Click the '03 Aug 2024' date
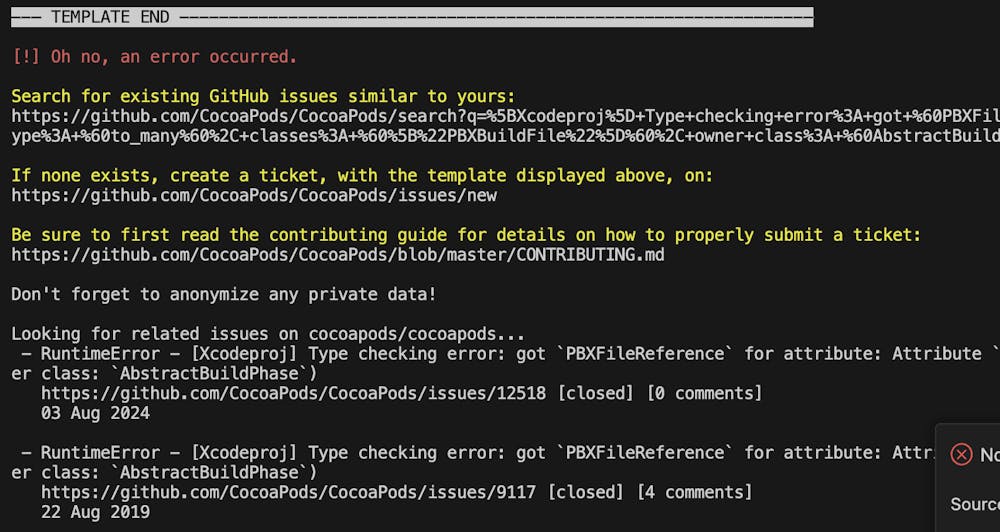 tap(95, 413)
